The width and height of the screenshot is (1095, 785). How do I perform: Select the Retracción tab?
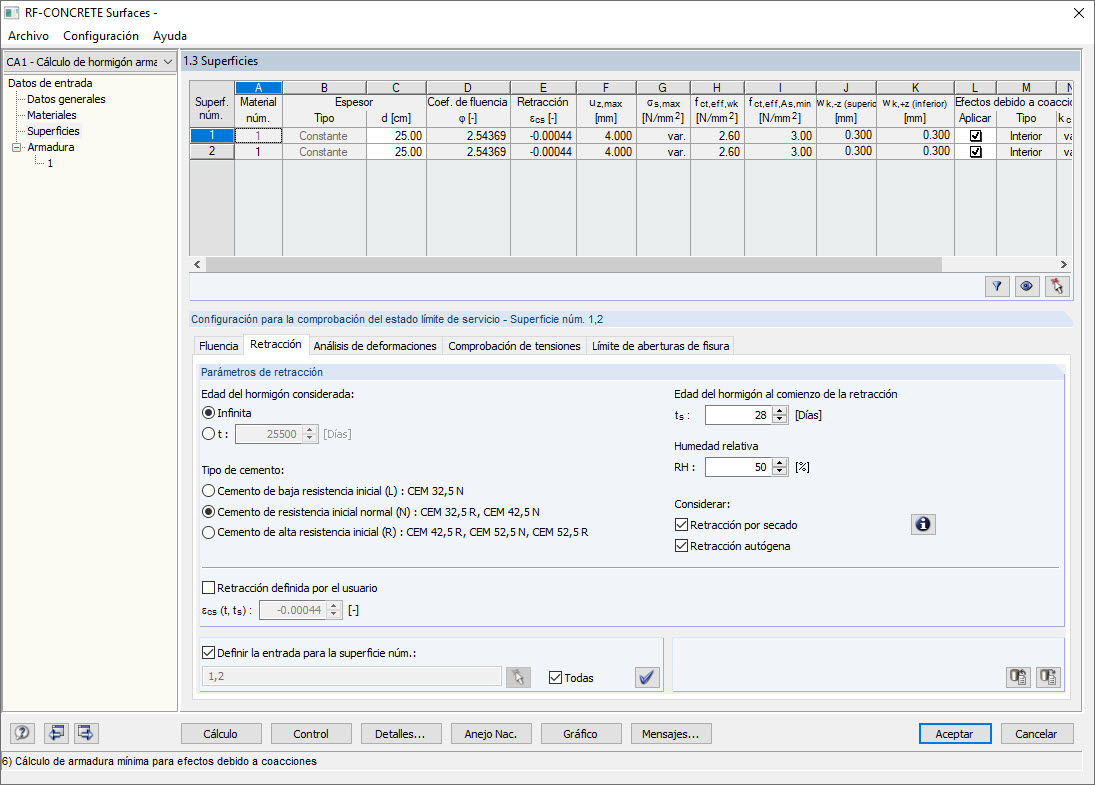point(276,344)
